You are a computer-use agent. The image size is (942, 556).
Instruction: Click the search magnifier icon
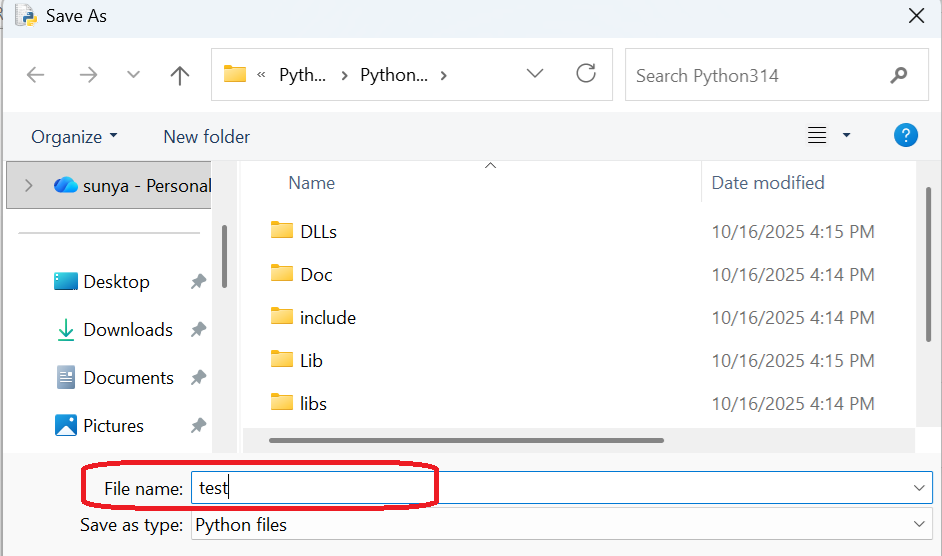click(898, 75)
